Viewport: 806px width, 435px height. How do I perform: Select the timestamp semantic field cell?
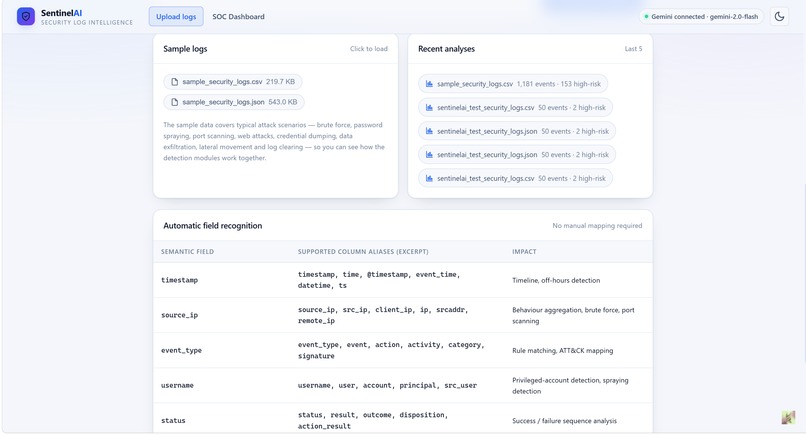179,280
